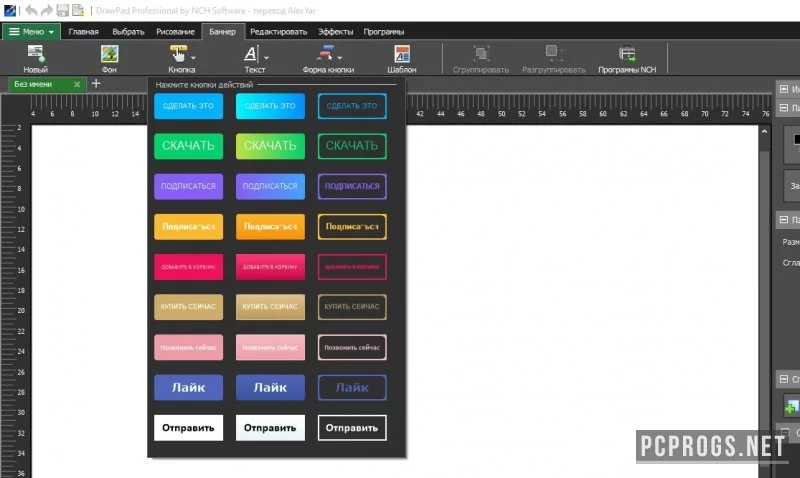
Task: Pick the solid blue СДЕЛАТЬ ЭТО button
Action: 188,106
